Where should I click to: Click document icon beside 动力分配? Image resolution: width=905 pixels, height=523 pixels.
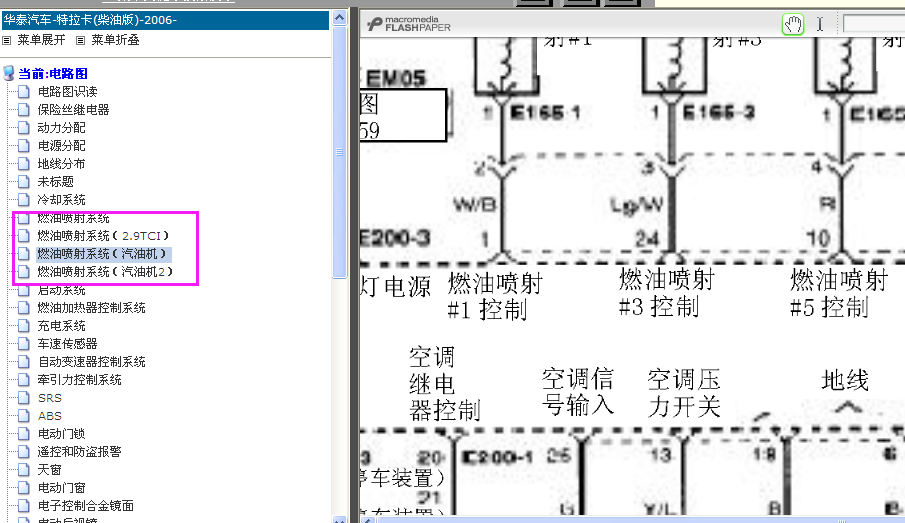tap(24, 127)
